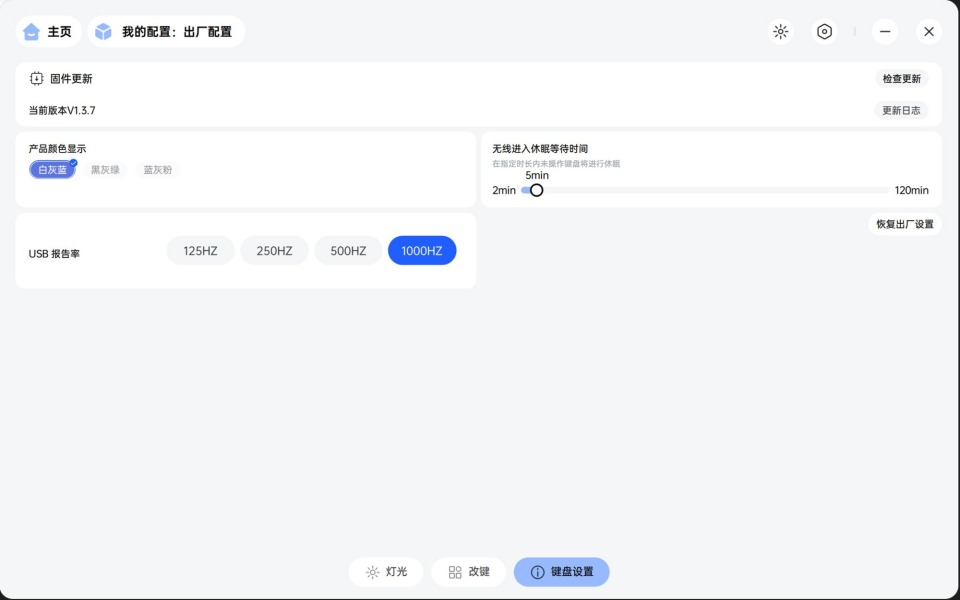Select 黑灰绿 product color

point(105,170)
